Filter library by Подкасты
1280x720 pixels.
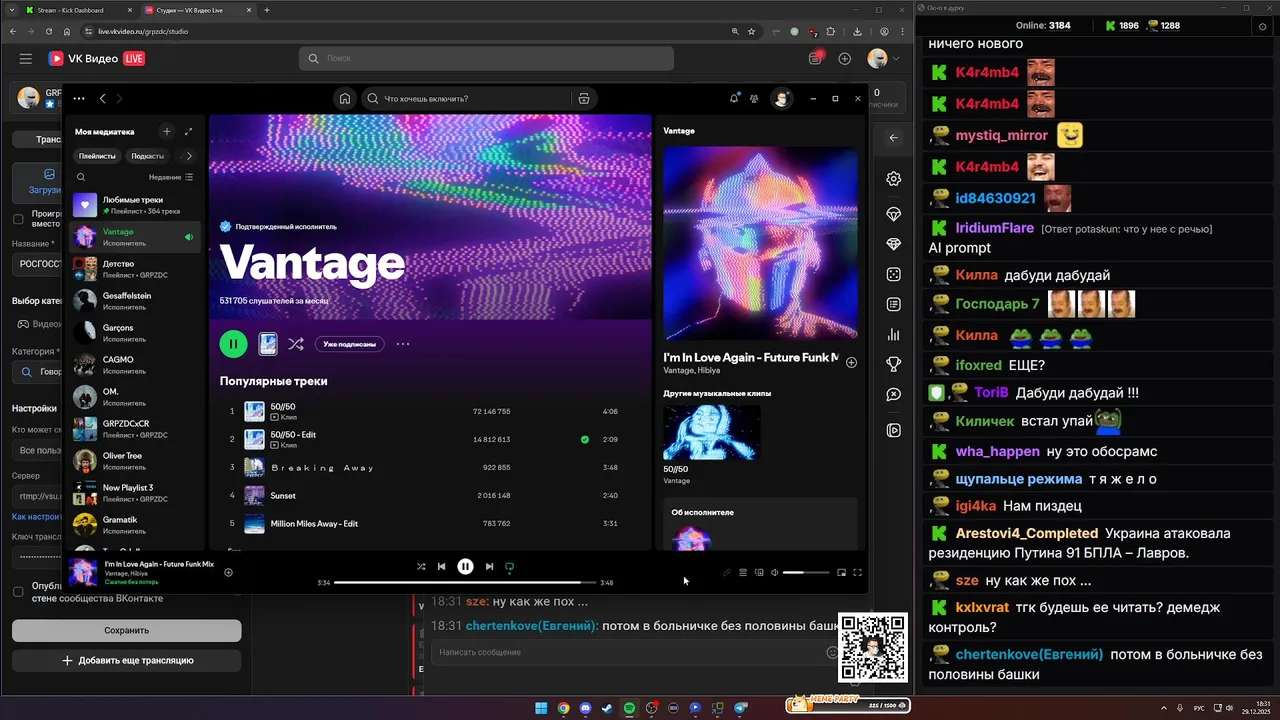tap(148, 156)
